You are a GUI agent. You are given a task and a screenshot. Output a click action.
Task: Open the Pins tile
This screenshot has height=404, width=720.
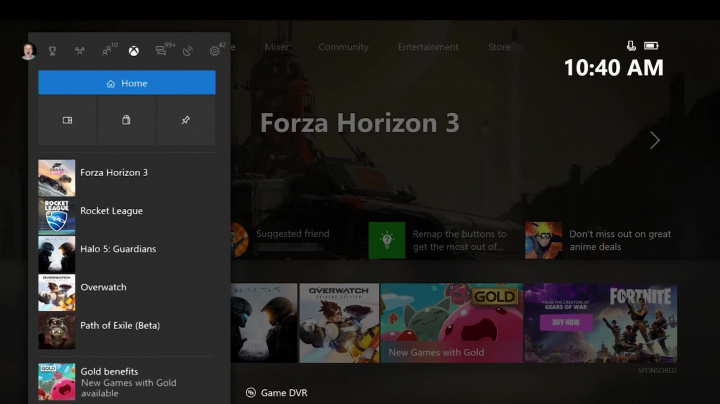point(186,120)
